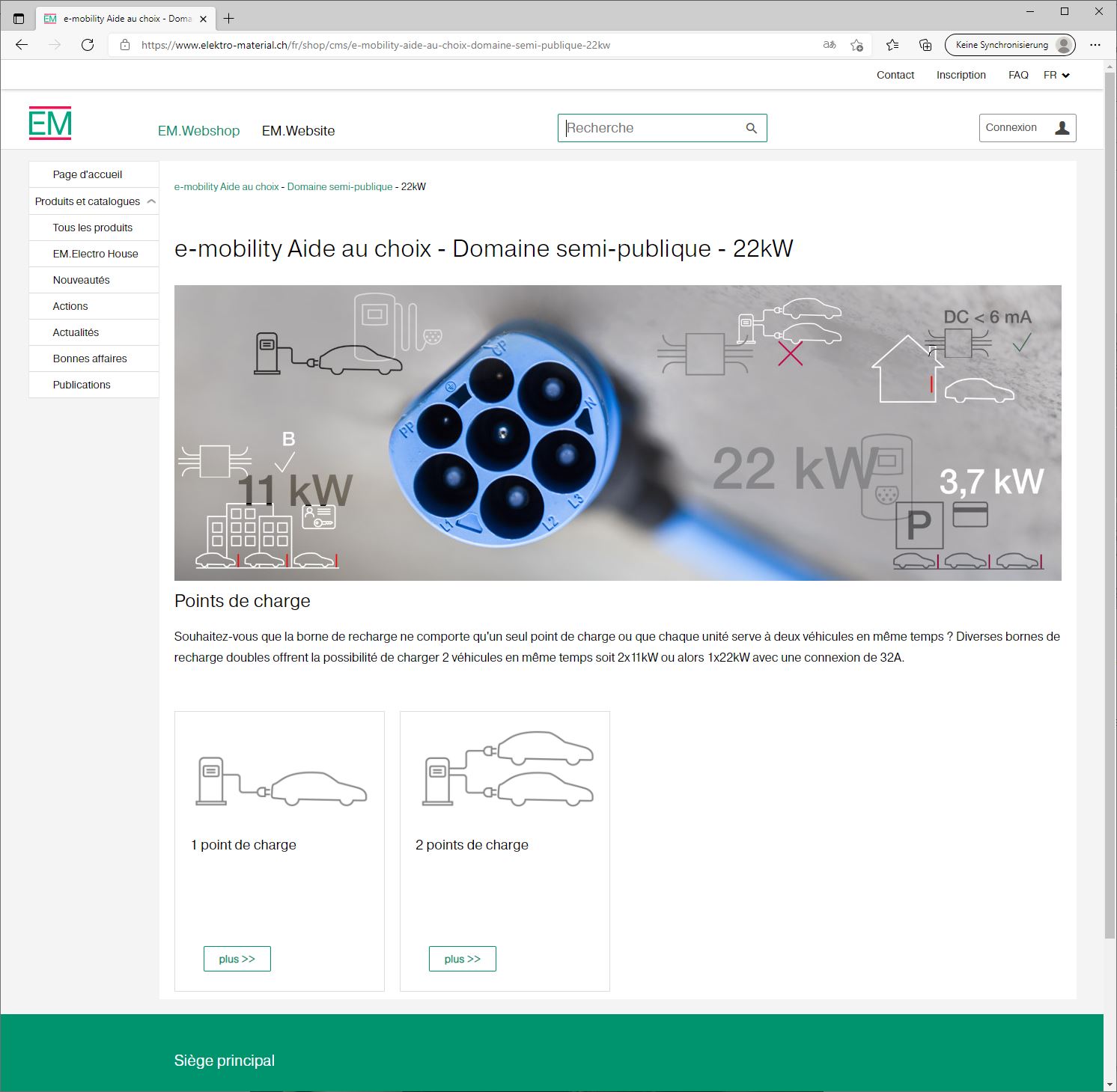Collapse Produits et catalogues menu
The height and width of the screenshot is (1092, 1117).
click(x=151, y=201)
